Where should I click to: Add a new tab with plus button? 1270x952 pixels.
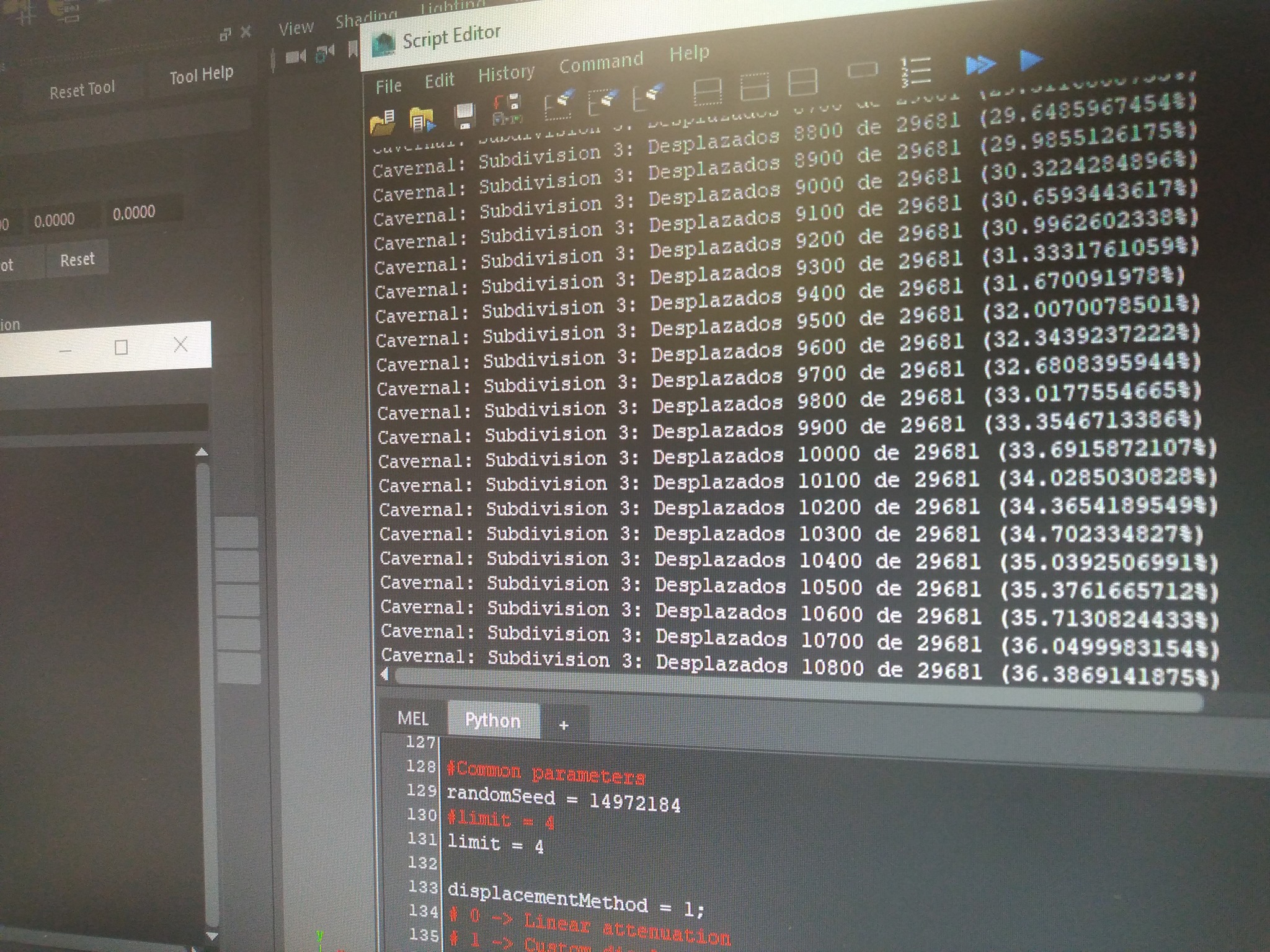coord(564,725)
